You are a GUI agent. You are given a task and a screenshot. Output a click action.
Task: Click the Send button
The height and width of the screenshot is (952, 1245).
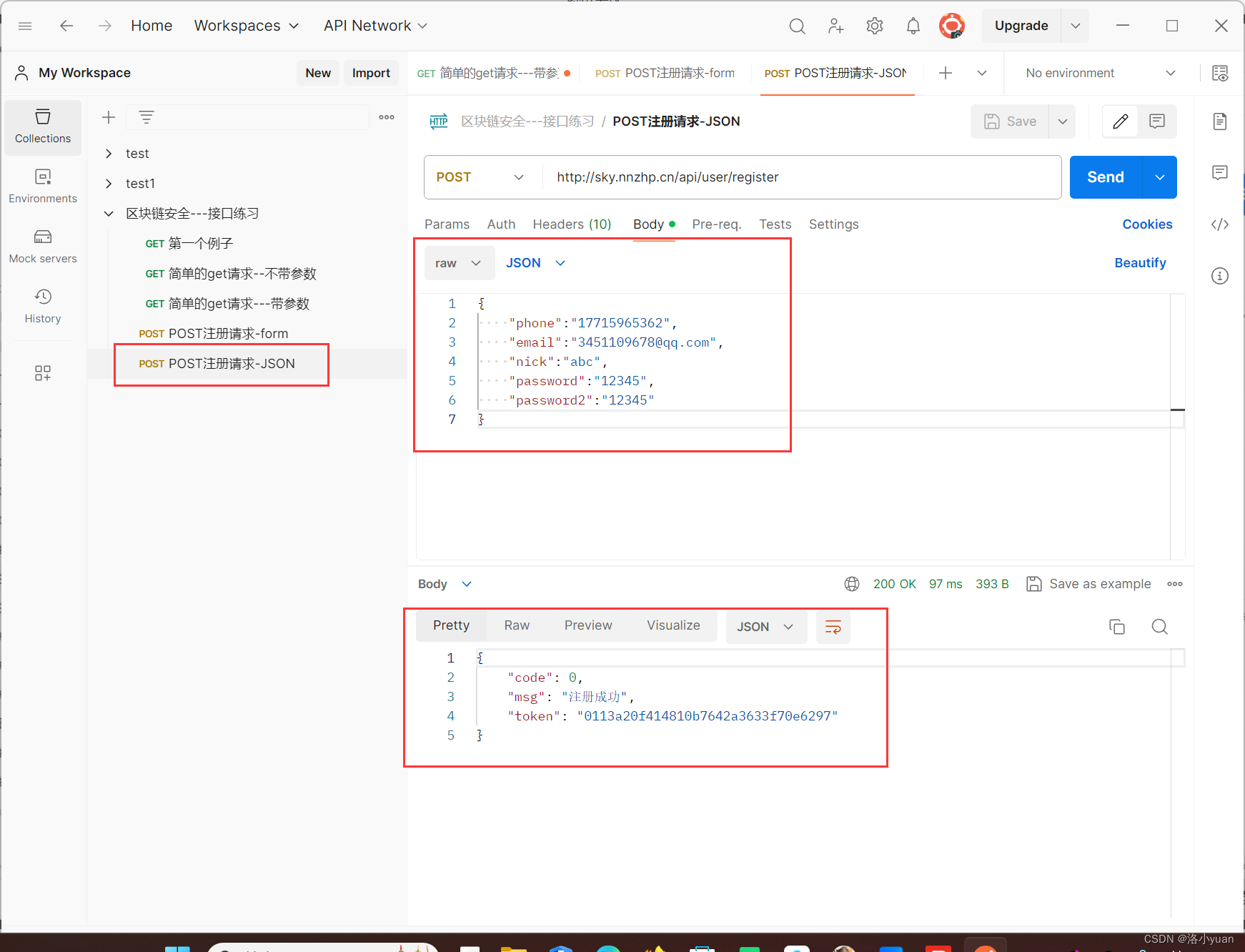[x=1106, y=177]
